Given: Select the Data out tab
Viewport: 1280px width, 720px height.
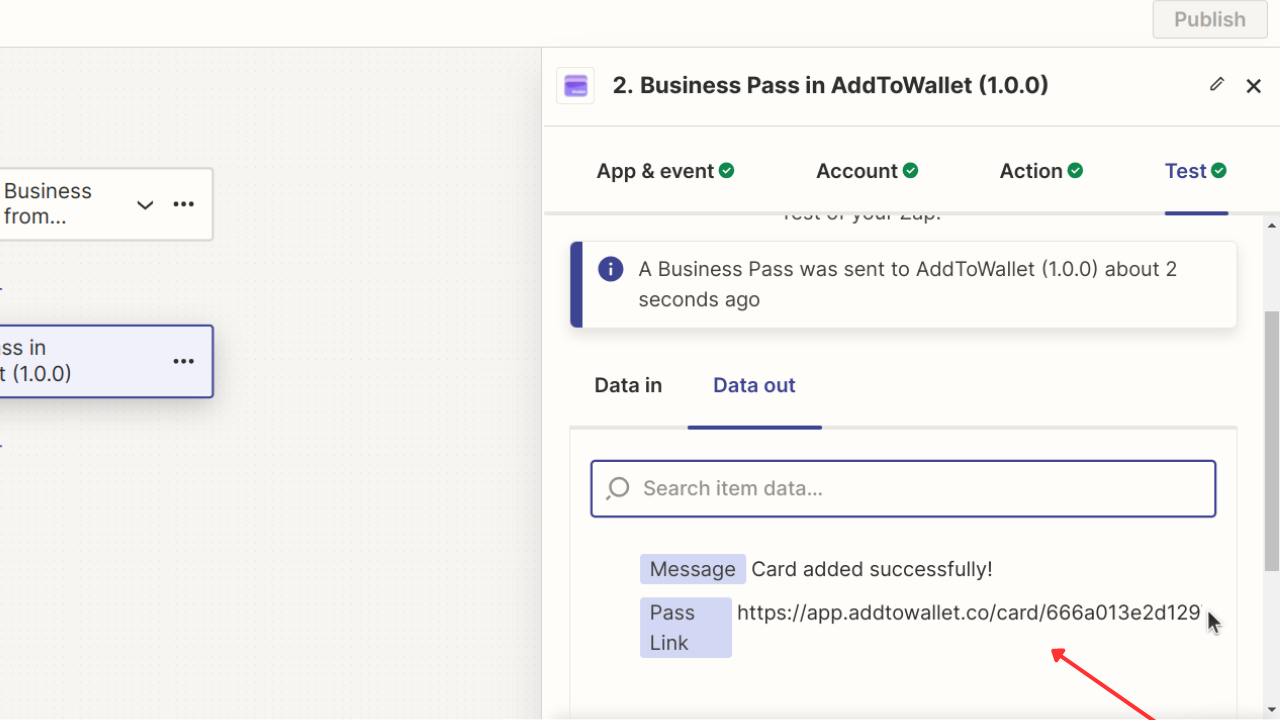Looking at the screenshot, I should (754, 385).
